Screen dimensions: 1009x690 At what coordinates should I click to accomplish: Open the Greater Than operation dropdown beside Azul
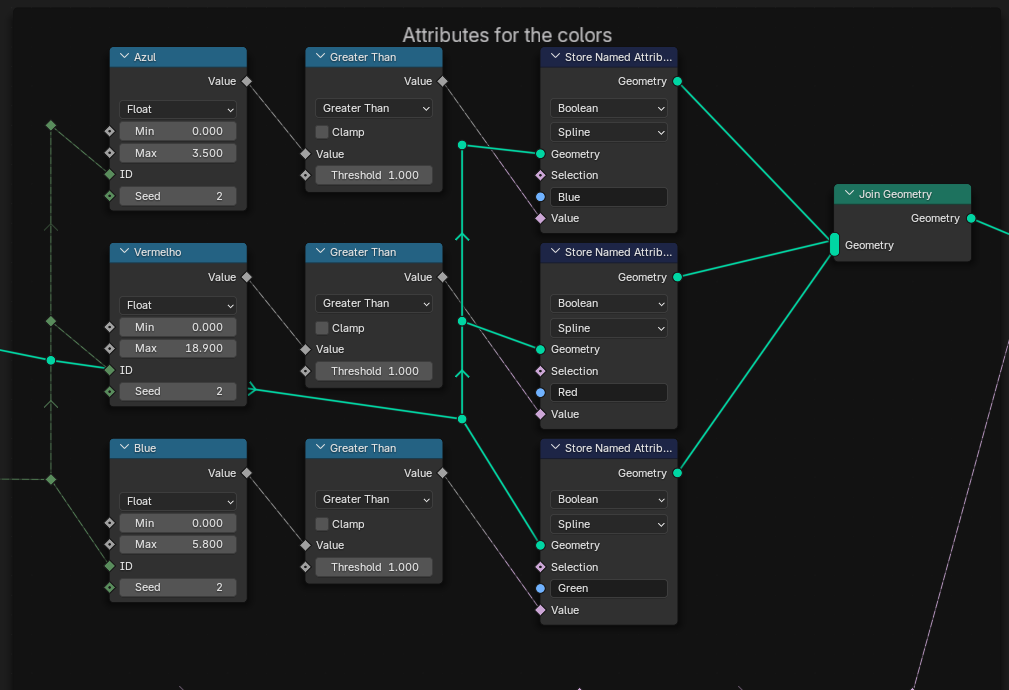click(374, 108)
